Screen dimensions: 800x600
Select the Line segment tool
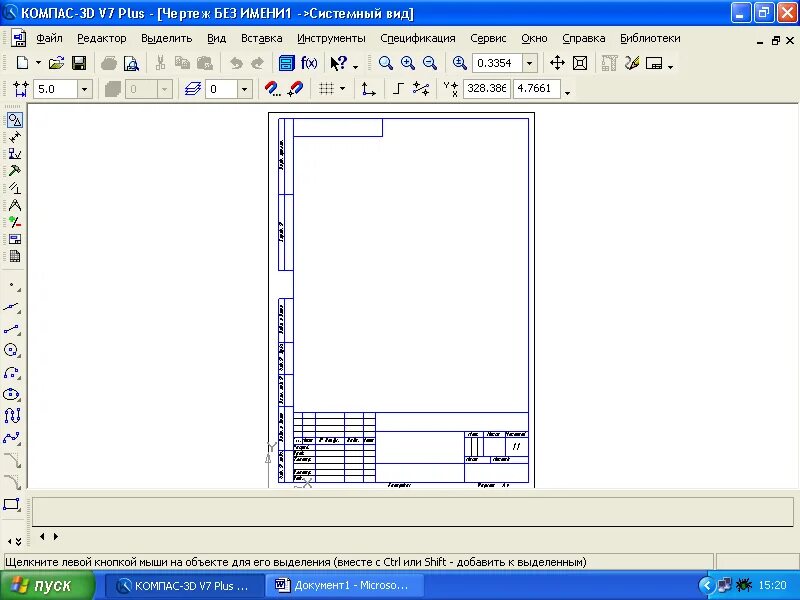tap(12, 329)
